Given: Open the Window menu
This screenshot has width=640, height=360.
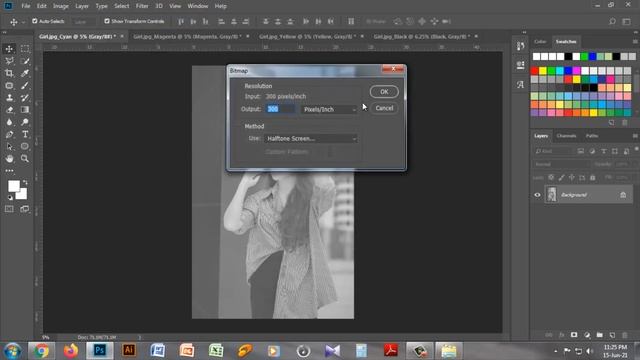Looking at the screenshot, I should click(x=198, y=6).
